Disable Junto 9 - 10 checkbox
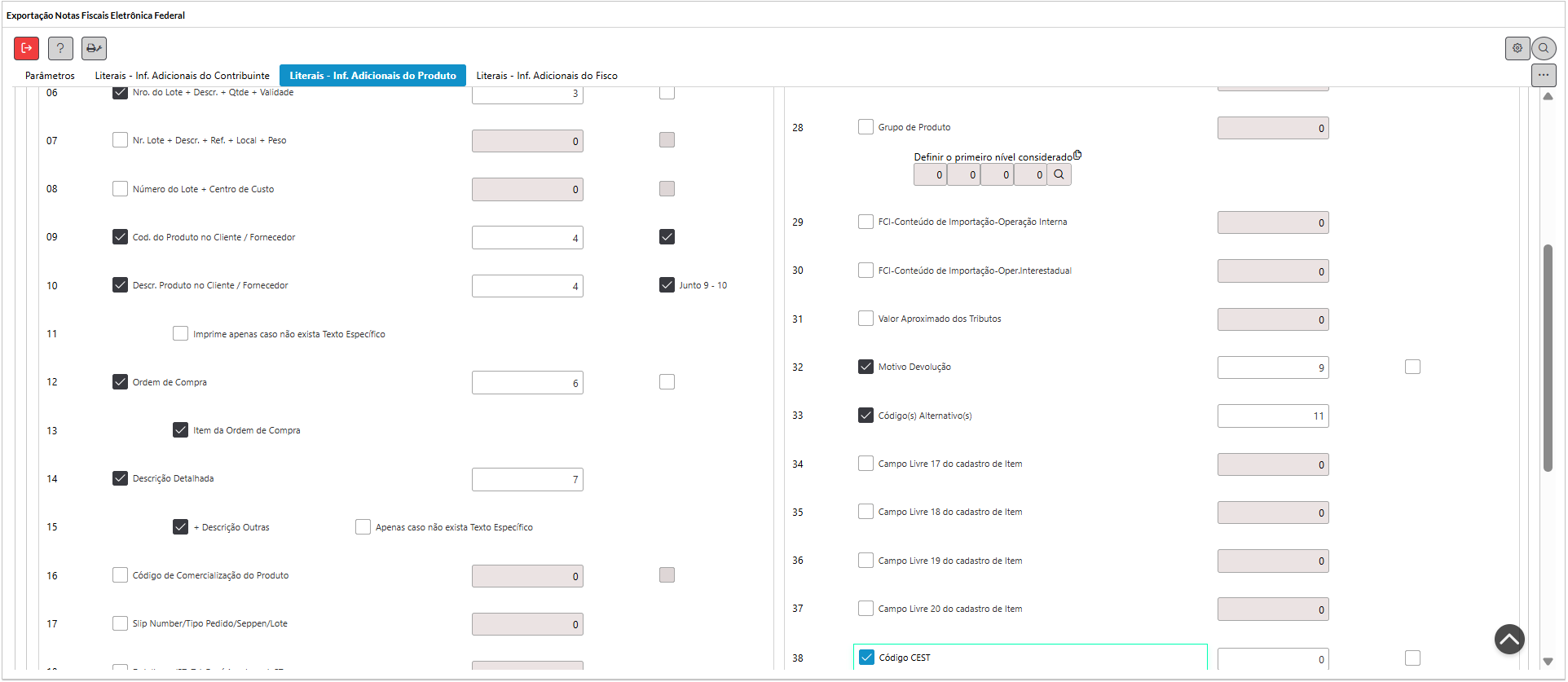 pos(667,285)
